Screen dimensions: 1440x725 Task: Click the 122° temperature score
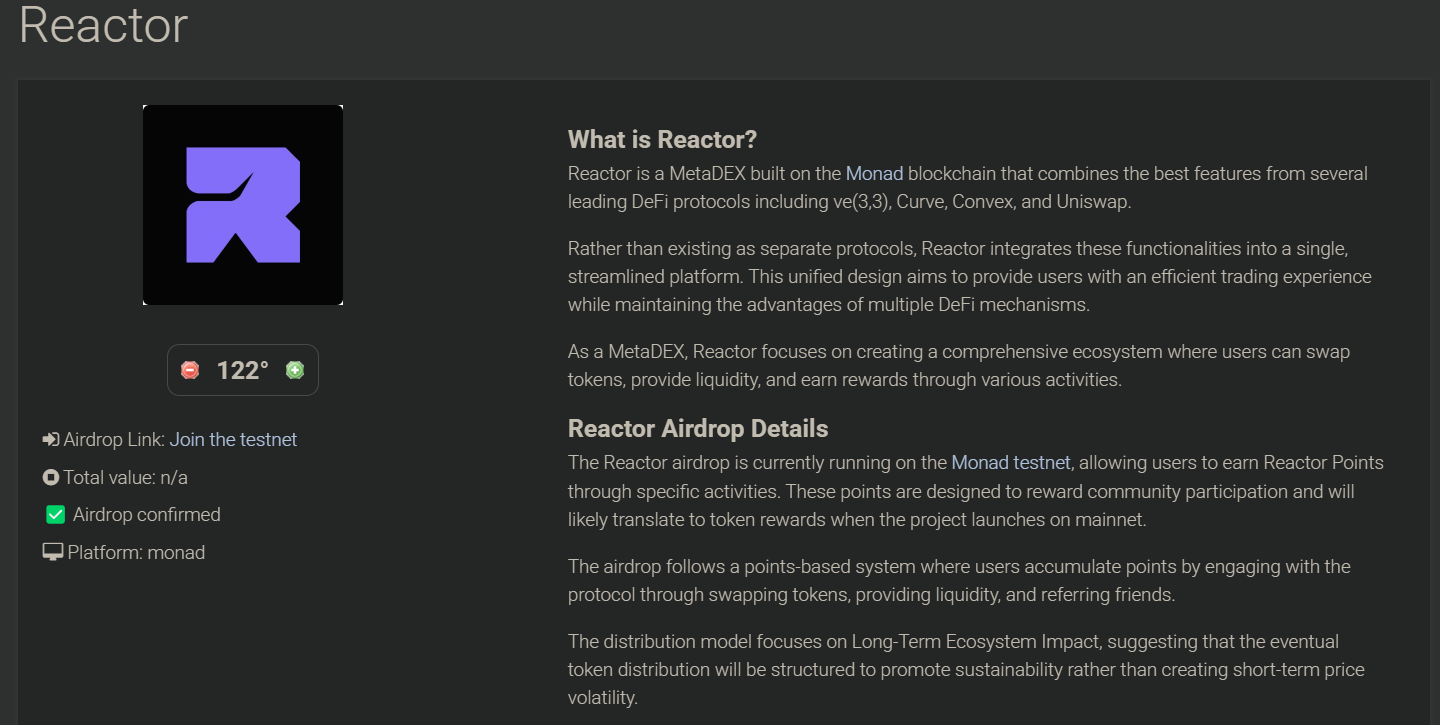[243, 370]
